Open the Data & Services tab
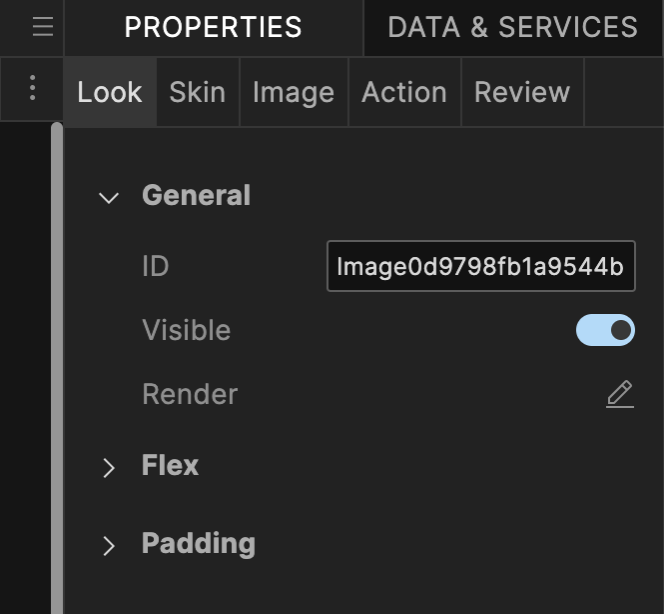Screen dimensions: 664x614 pos(512,27)
